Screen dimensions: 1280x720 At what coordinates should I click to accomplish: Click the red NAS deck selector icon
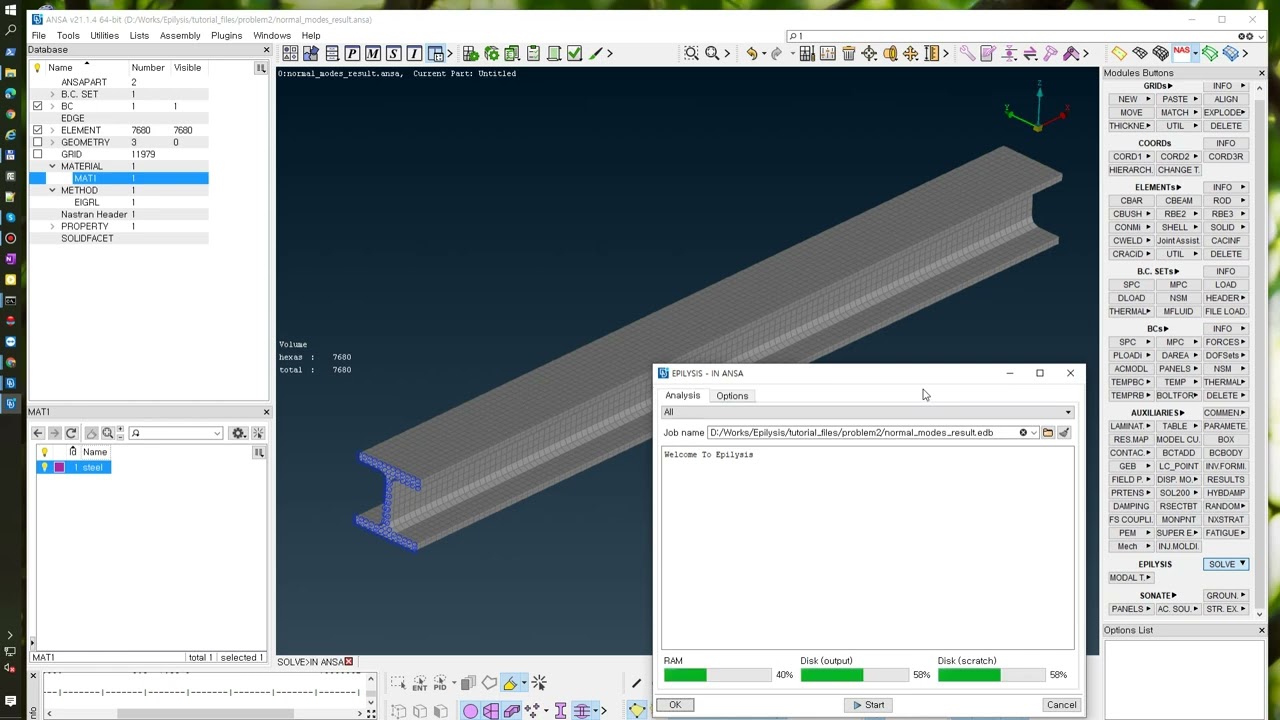pyautogui.click(x=1182, y=53)
